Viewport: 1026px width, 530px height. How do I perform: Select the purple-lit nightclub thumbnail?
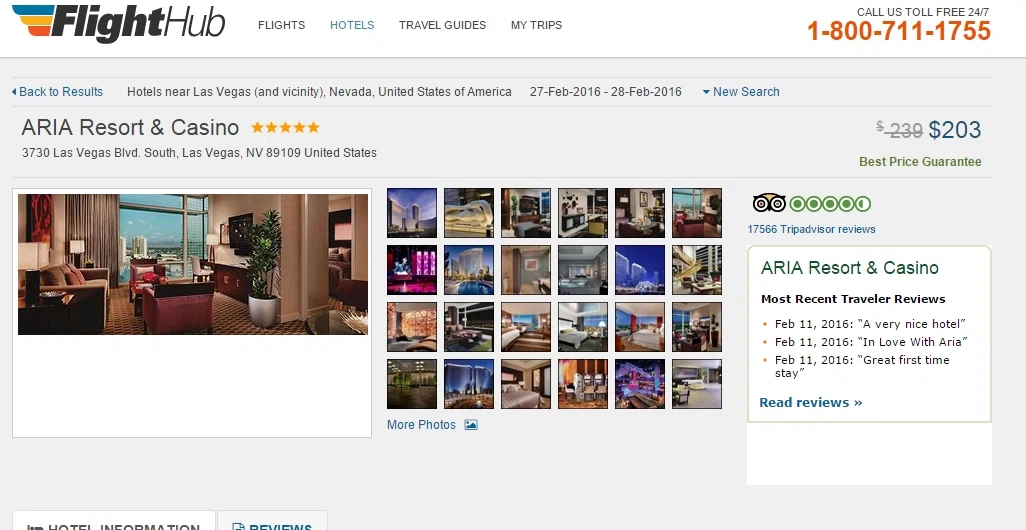coord(639,383)
